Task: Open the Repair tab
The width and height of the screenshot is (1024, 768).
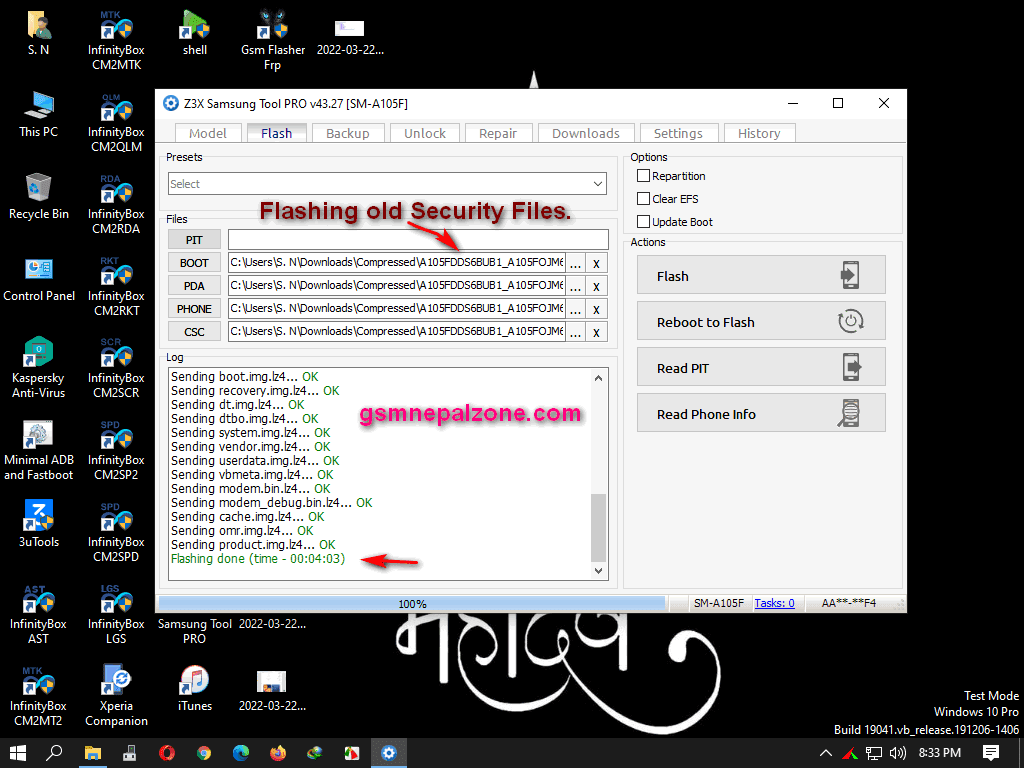Action: coord(498,133)
